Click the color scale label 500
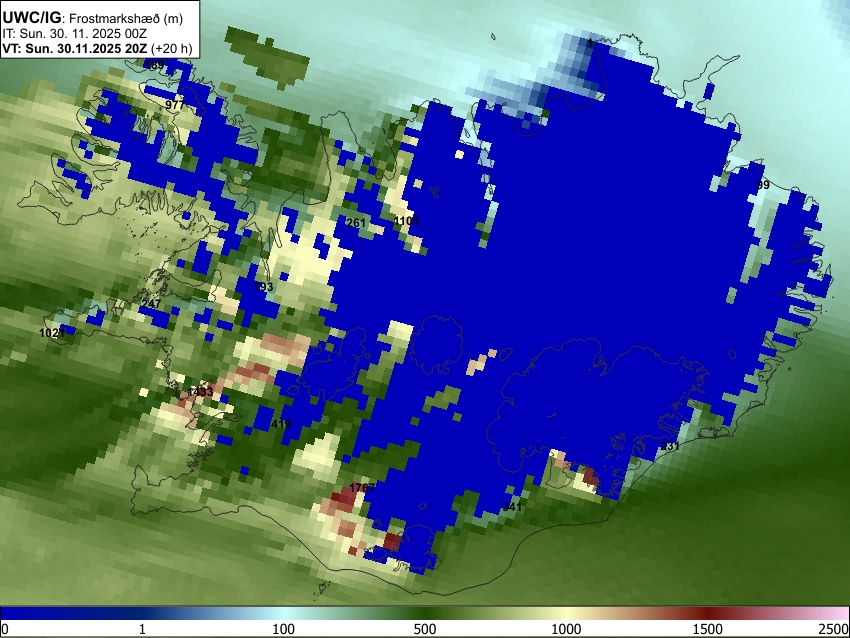Image resolution: width=850 pixels, height=638 pixels. (x=424, y=629)
